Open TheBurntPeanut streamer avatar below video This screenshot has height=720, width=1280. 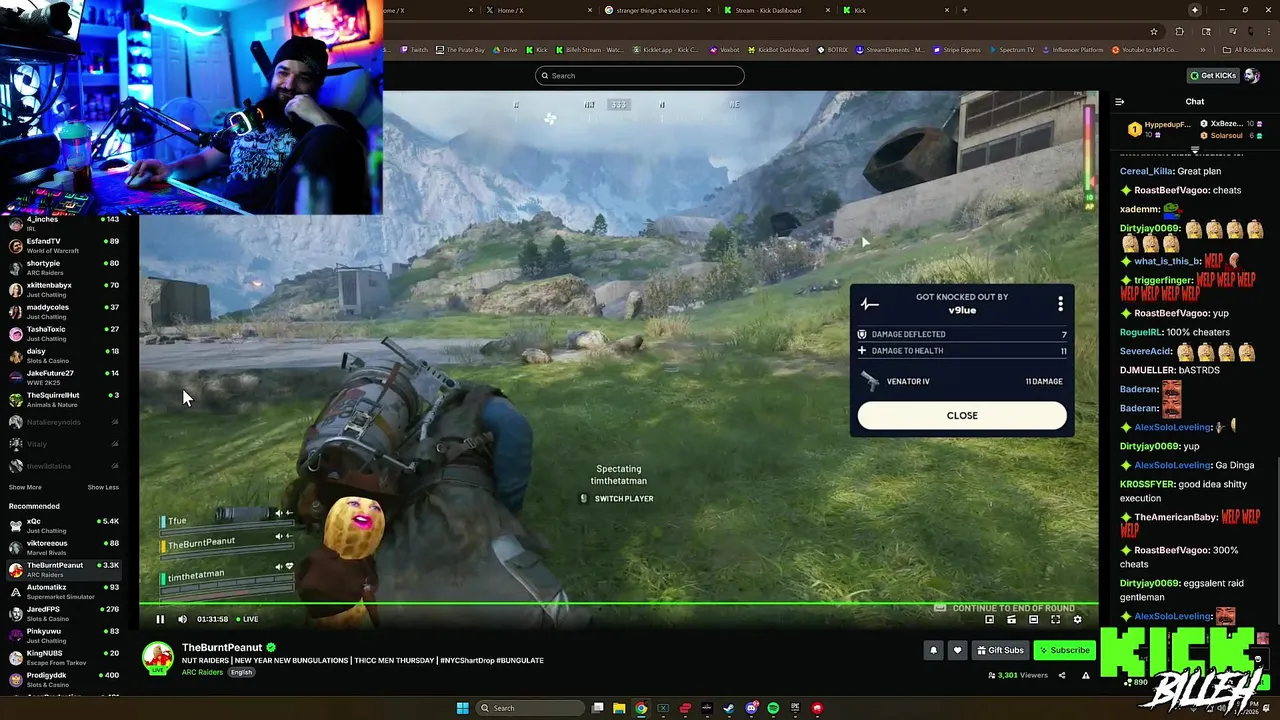(158, 658)
